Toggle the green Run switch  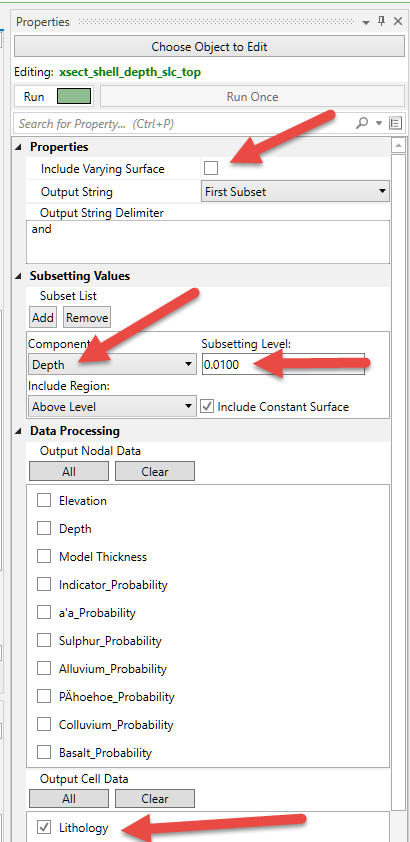pos(74,97)
